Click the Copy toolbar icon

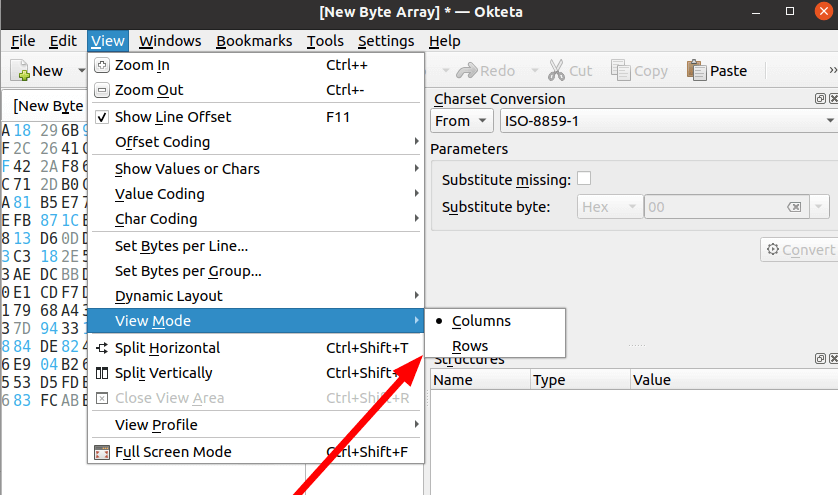tap(620, 71)
